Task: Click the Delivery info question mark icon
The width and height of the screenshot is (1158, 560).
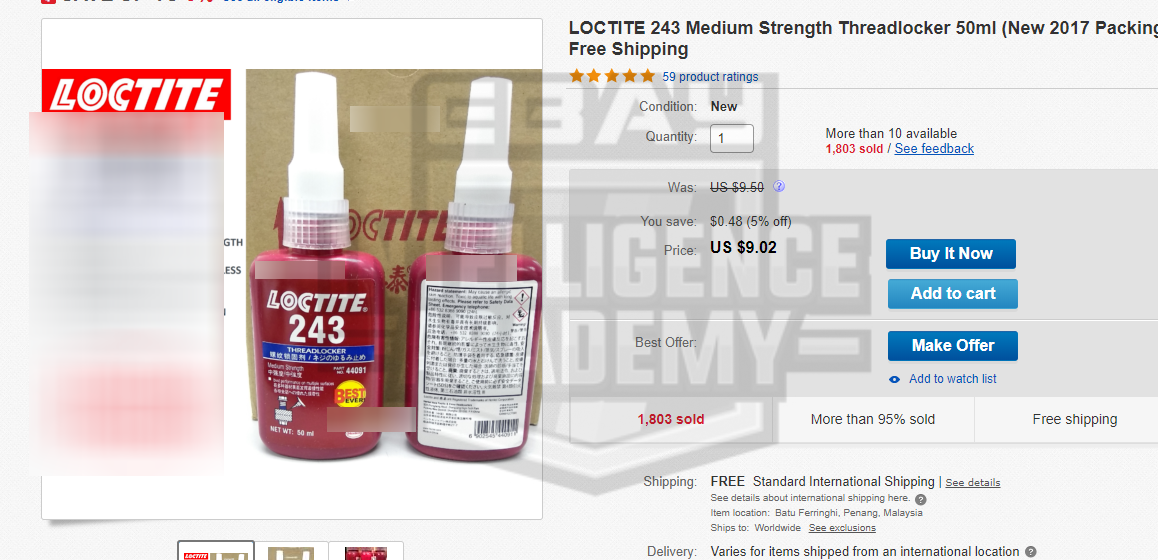Action: pyautogui.click(x=1031, y=552)
